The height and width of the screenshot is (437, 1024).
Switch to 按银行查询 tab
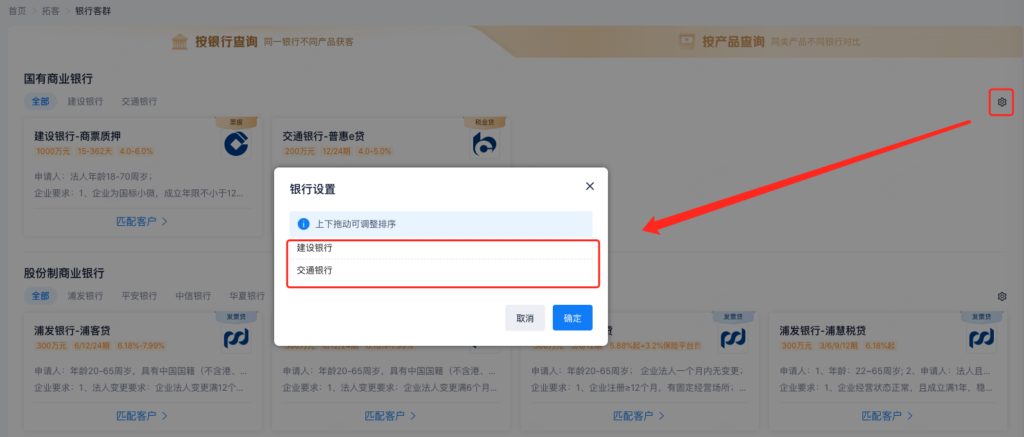click(x=262, y=42)
